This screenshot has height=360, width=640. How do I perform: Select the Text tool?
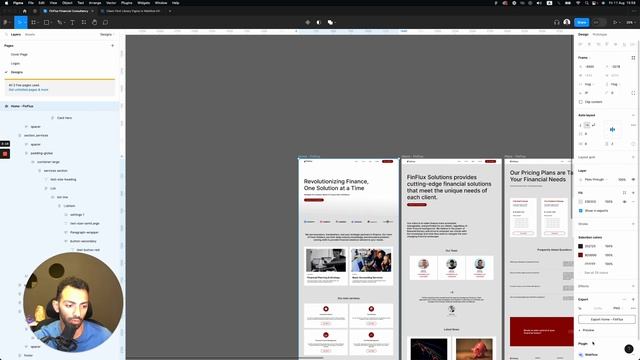72,22
